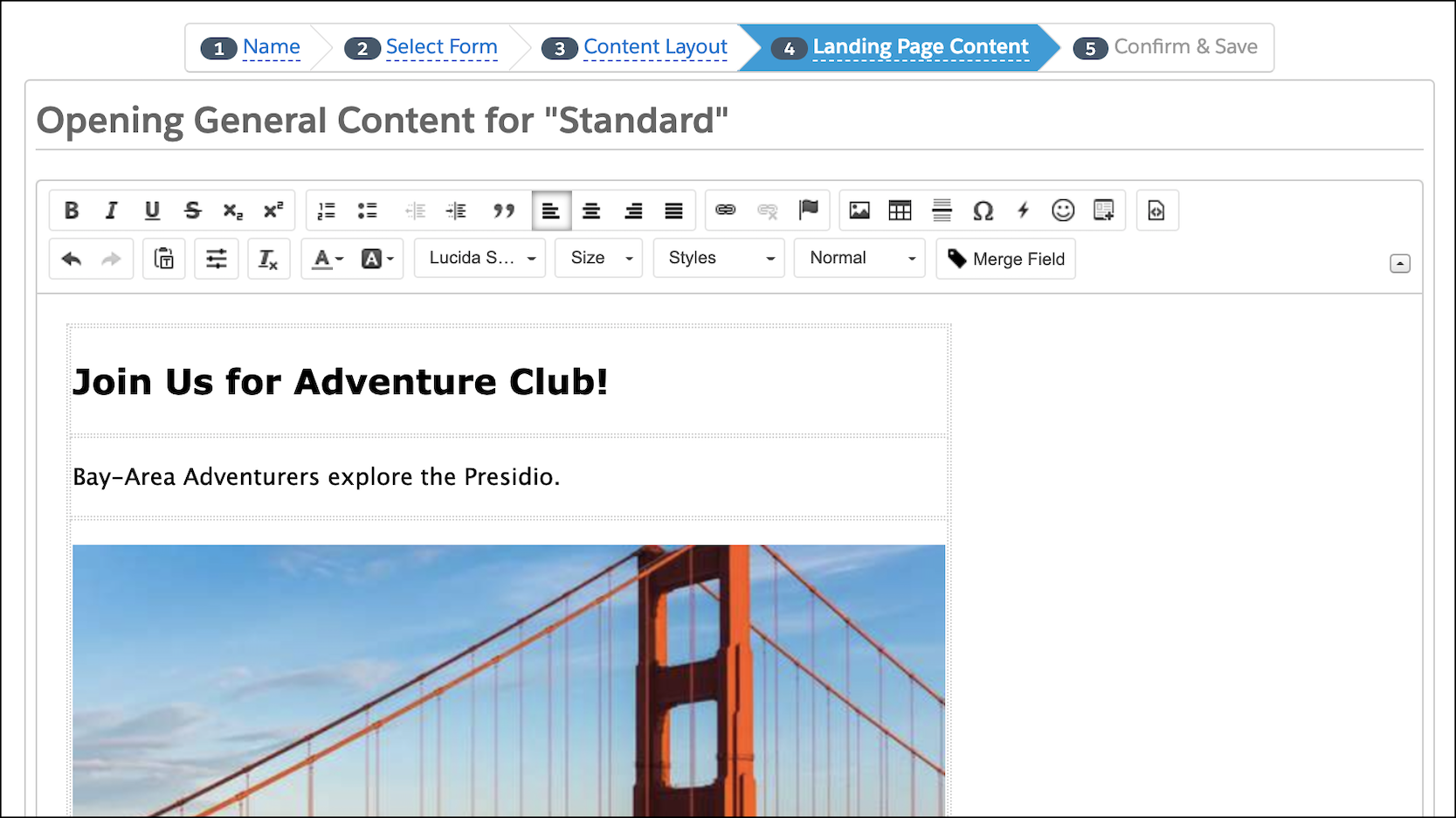The image size is (1456, 818).
Task: Insert an emoticon smiley
Action: 1063,210
